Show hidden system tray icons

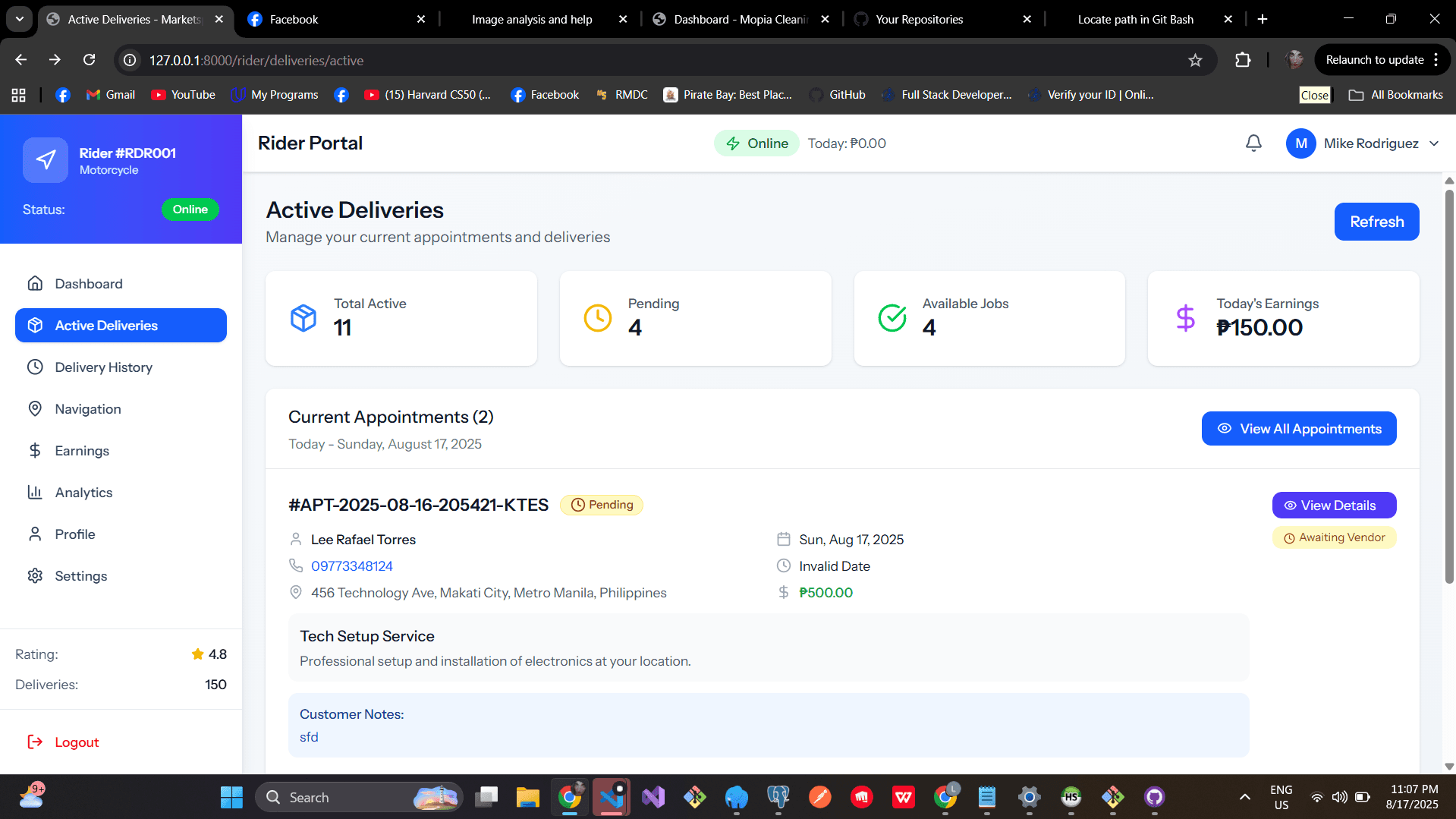coord(1244,797)
